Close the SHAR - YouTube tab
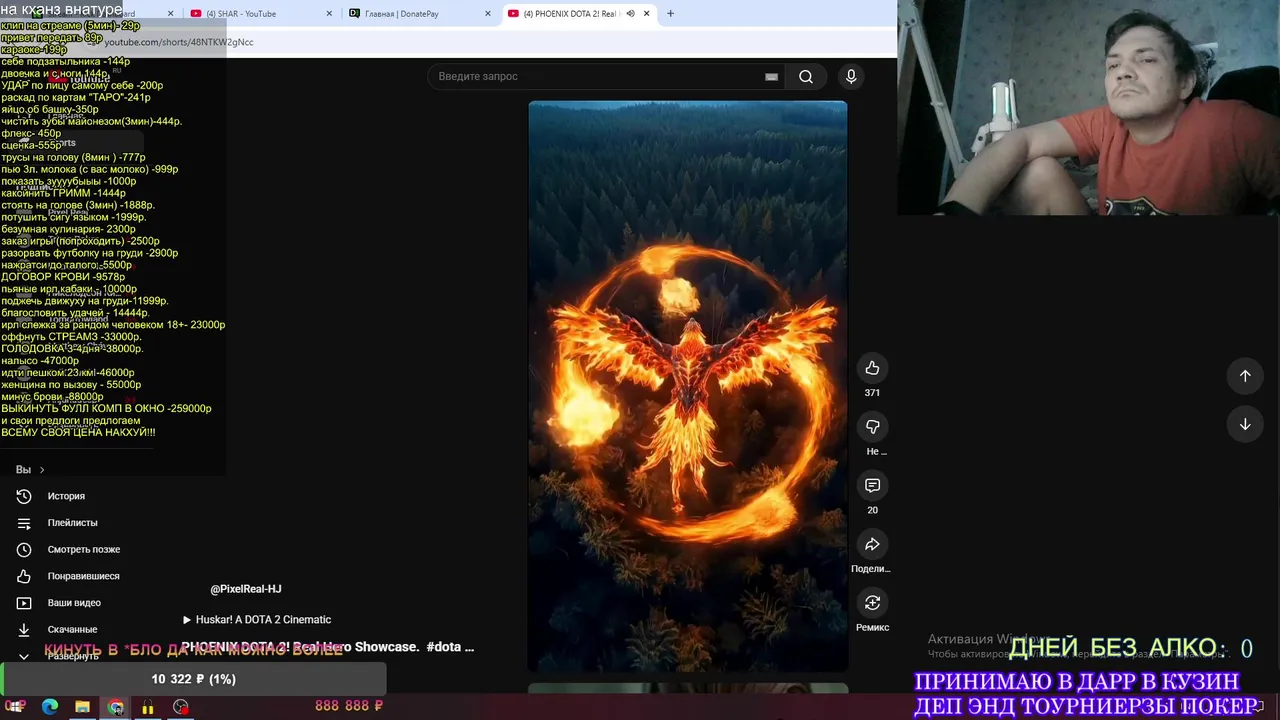 click(x=330, y=14)
